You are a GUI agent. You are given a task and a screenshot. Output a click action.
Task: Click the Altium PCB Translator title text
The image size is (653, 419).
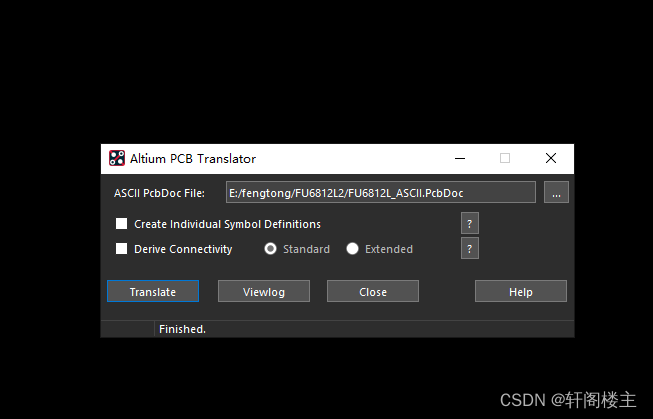click(193, 159)
